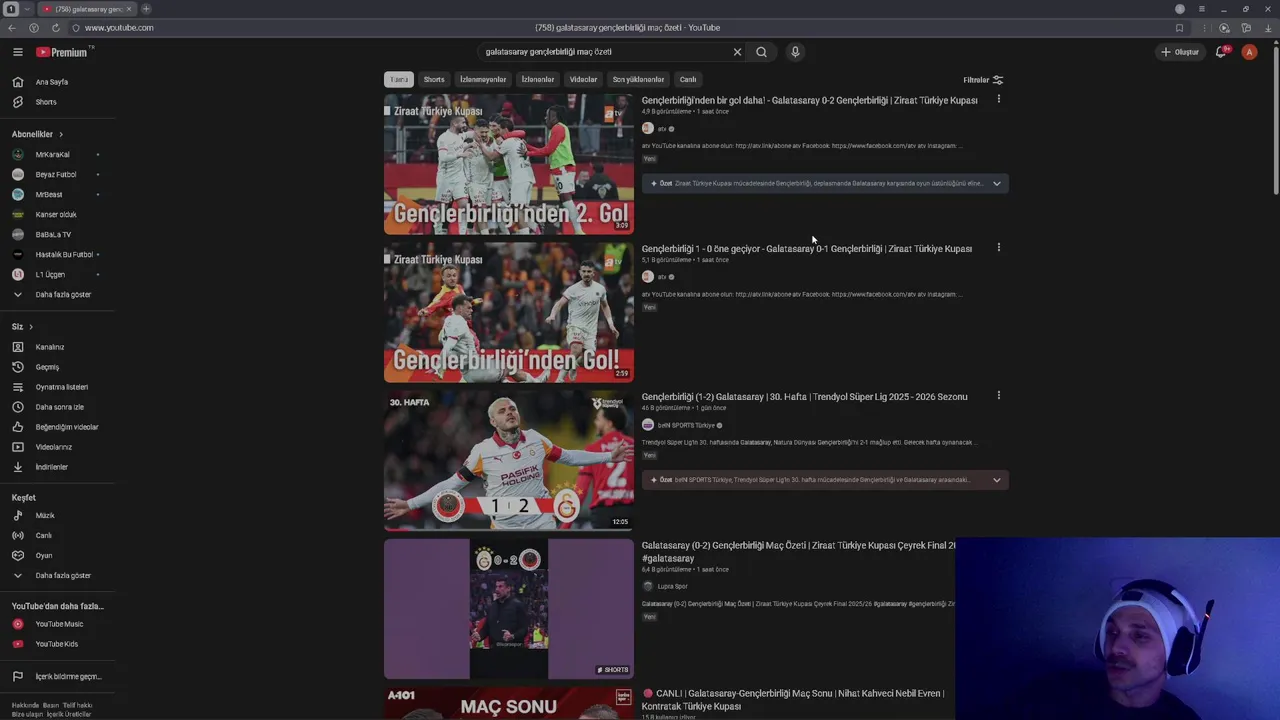The height and width of the screenshot is (720, 1280).
Task: Click the Oluştur create button
Action: (x=1180, y=52)
